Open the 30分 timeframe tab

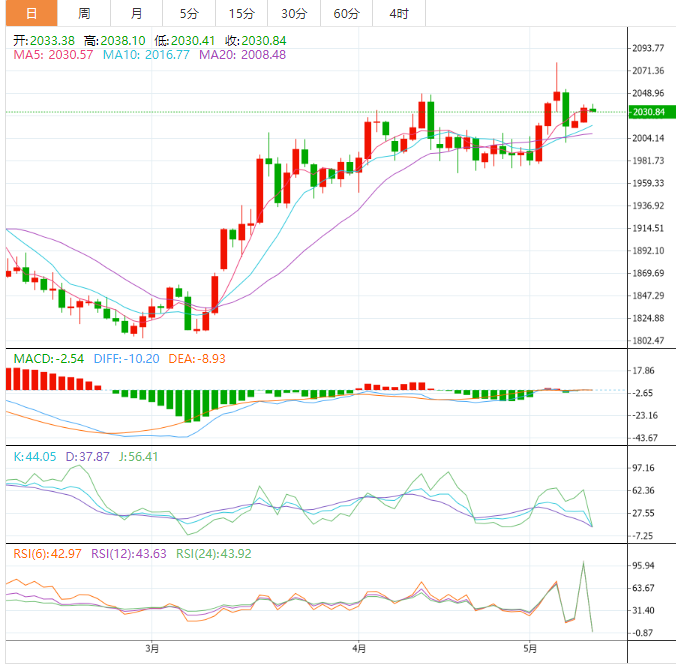click(294, 13)
